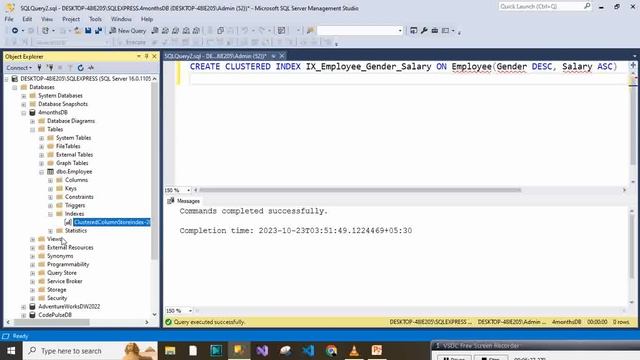Select the Messages results tab
The width and height of the screenshot is (640, 360).
click(x=184, y=201)
